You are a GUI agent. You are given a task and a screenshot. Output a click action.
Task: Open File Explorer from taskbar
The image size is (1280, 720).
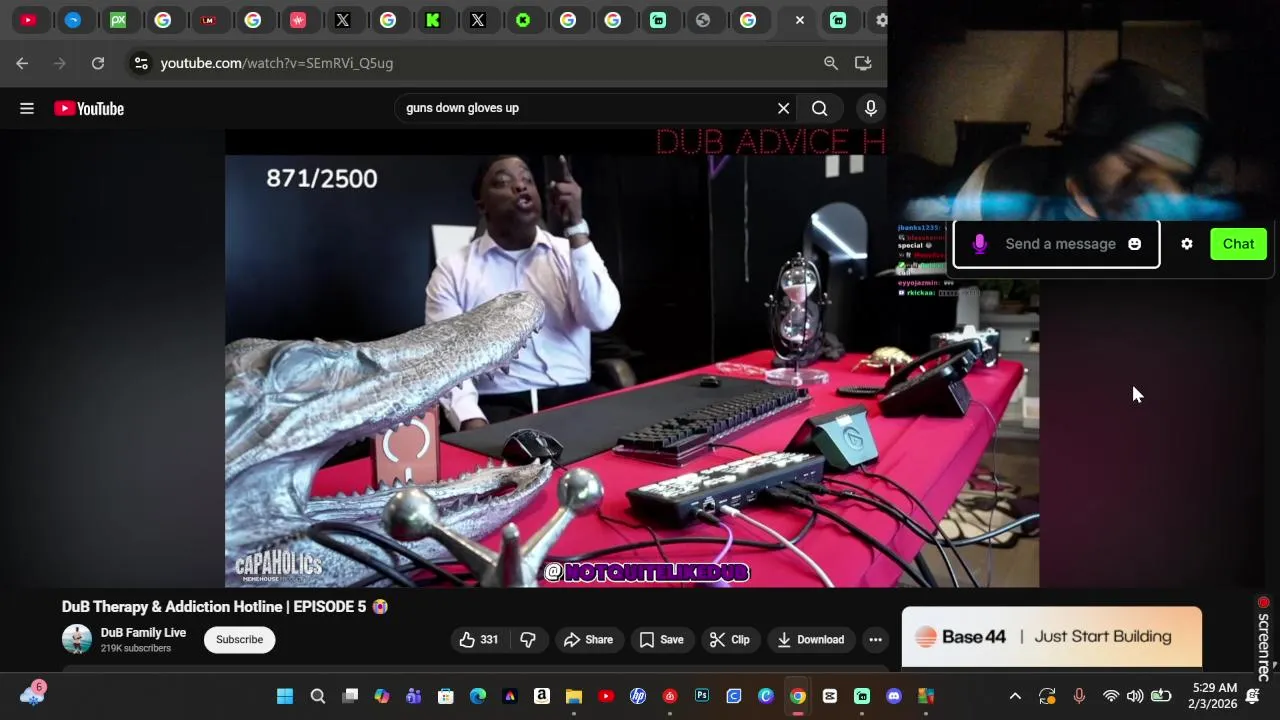pos(573,696)
